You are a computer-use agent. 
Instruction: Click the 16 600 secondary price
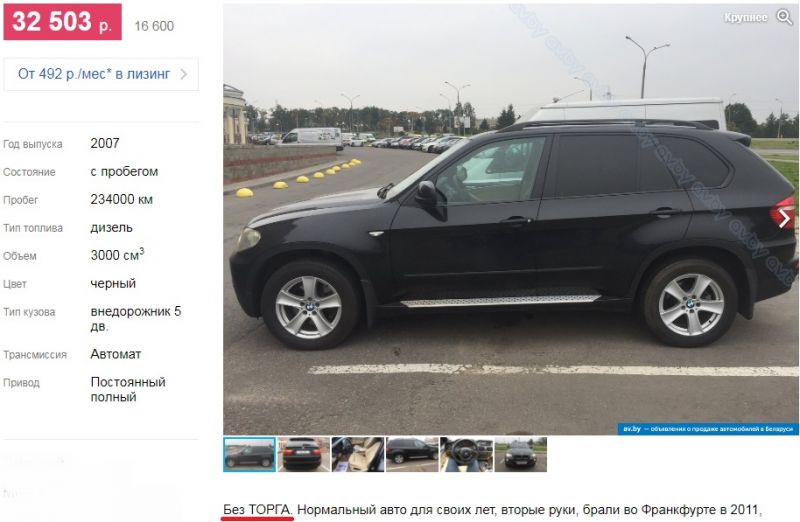pos(154,26)
